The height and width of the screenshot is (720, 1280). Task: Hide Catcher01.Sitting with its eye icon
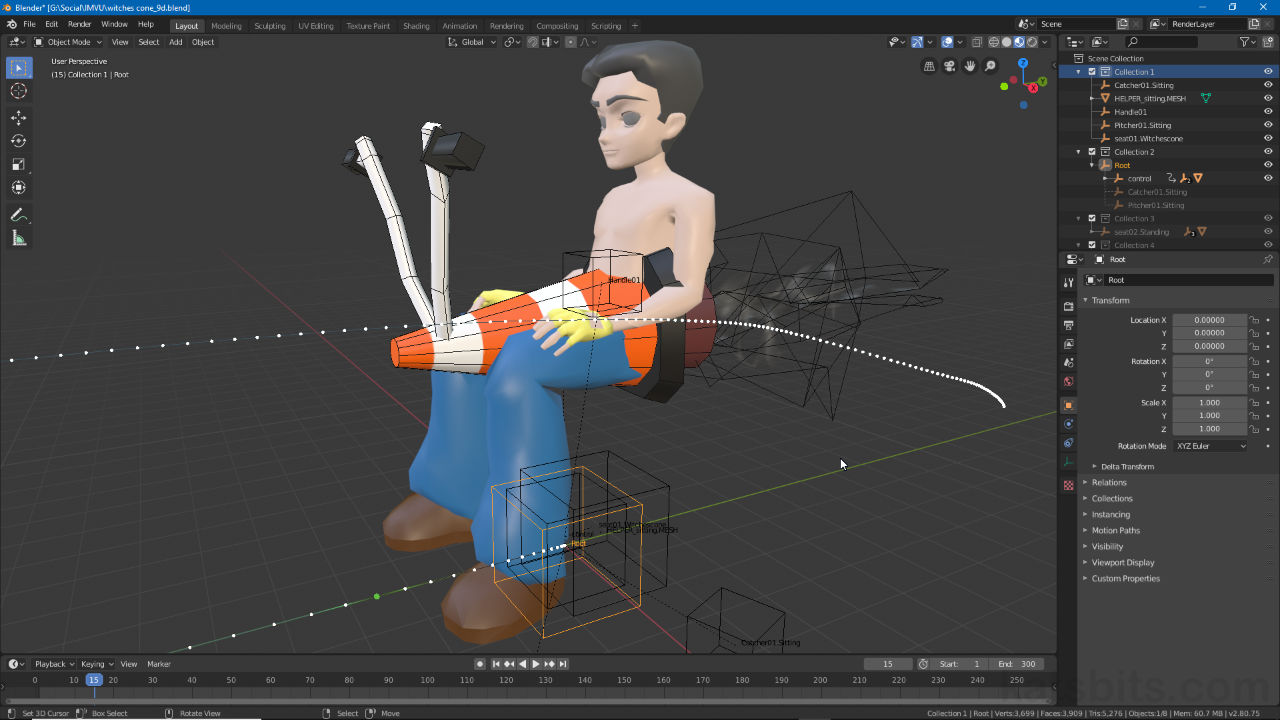pyautogui.click(x=1268, y=85)
